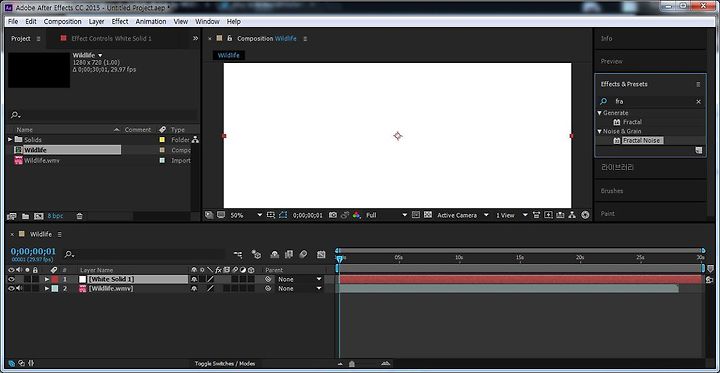This screenshot has width=720, height=373.
Task: Toggle Draft 3D icon in timeline
Action: pos(256,254)
